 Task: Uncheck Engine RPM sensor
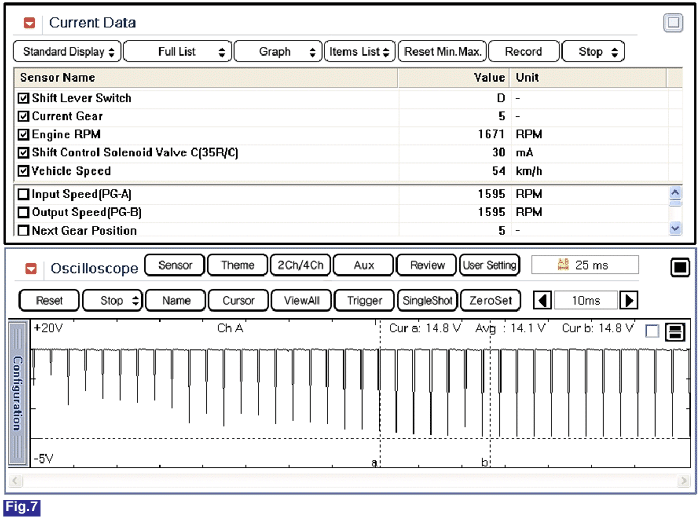pyautogui.click(x=23, y=134)
